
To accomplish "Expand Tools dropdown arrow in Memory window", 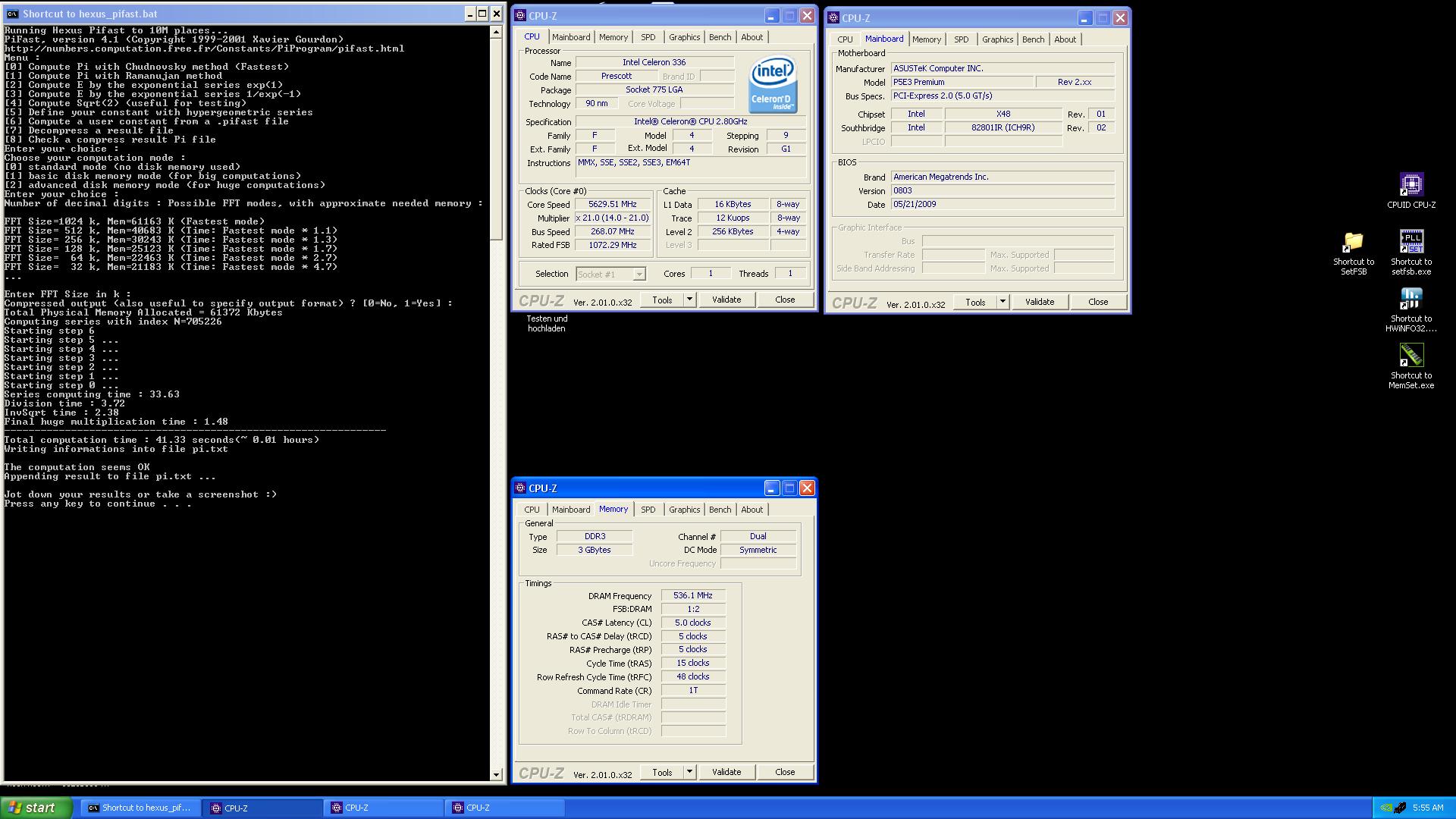I will point(689,772).
